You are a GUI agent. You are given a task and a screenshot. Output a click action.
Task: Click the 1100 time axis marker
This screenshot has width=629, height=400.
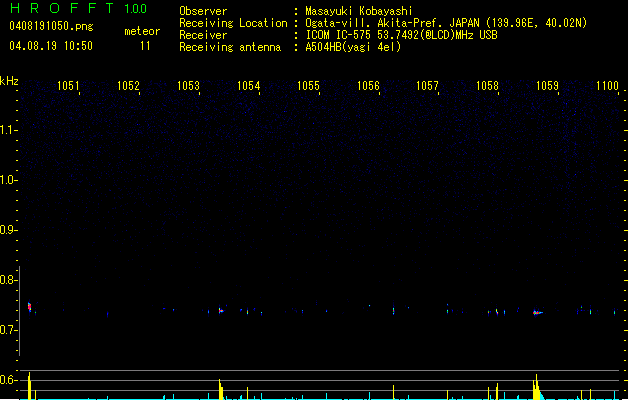coord(607,85)
